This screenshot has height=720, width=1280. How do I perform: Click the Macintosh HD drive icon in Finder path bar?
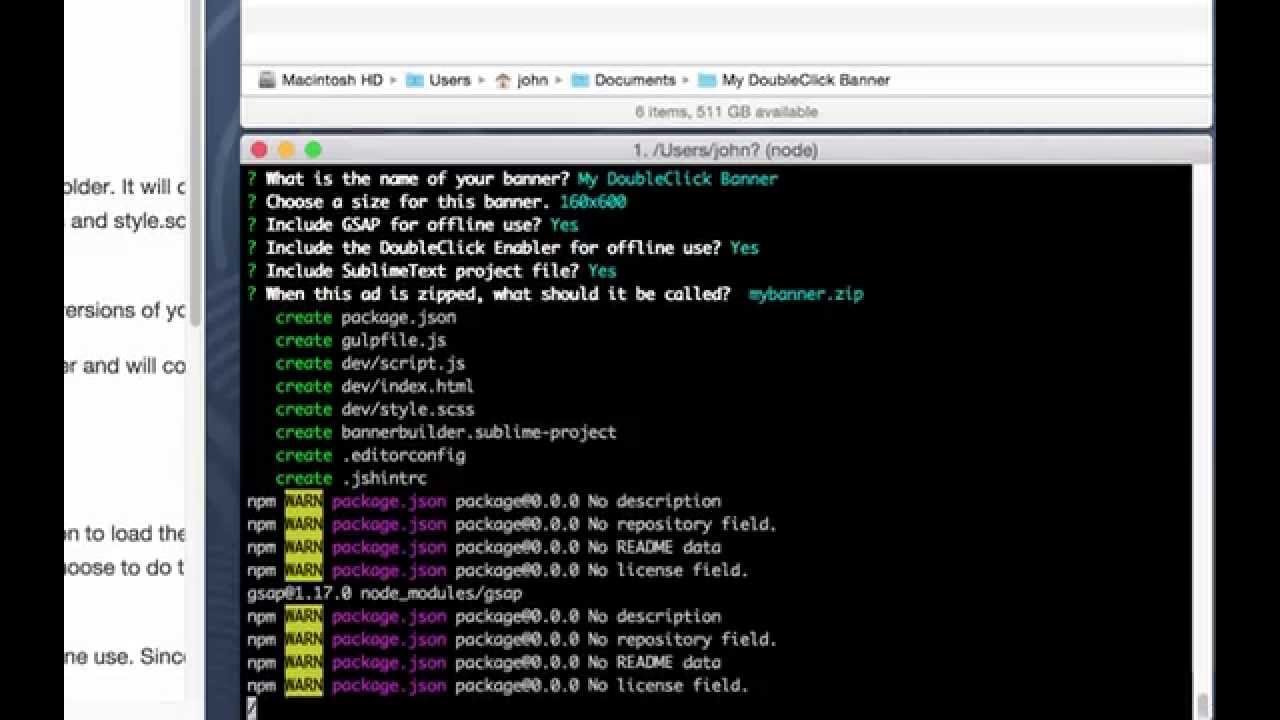(x=267, y=80)
